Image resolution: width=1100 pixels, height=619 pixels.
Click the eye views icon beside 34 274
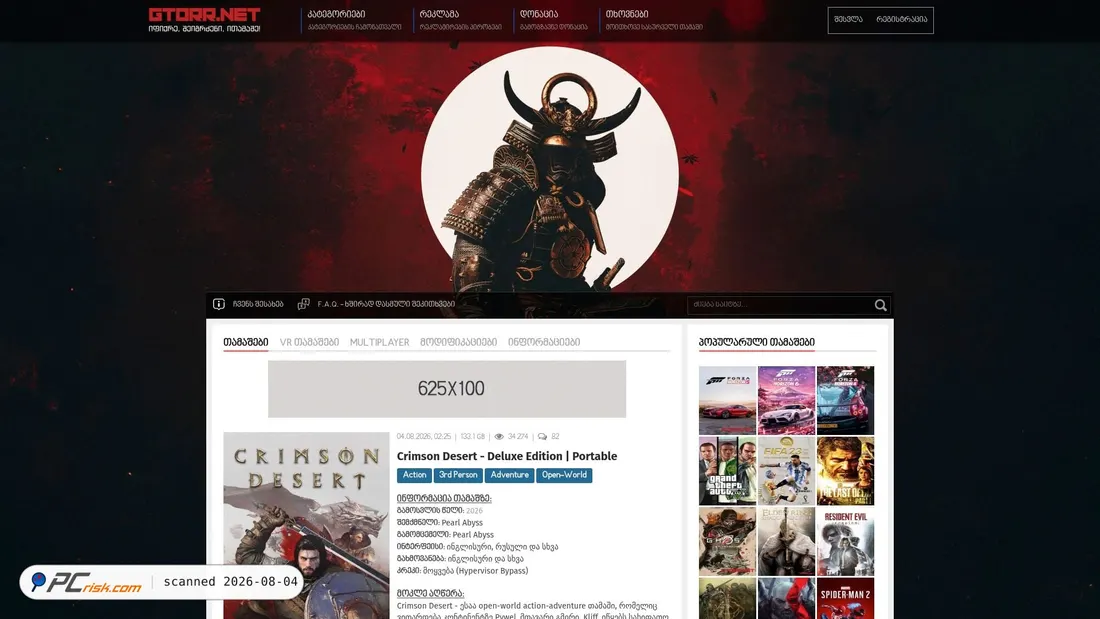pyautogui.click(x=499, y=437)
